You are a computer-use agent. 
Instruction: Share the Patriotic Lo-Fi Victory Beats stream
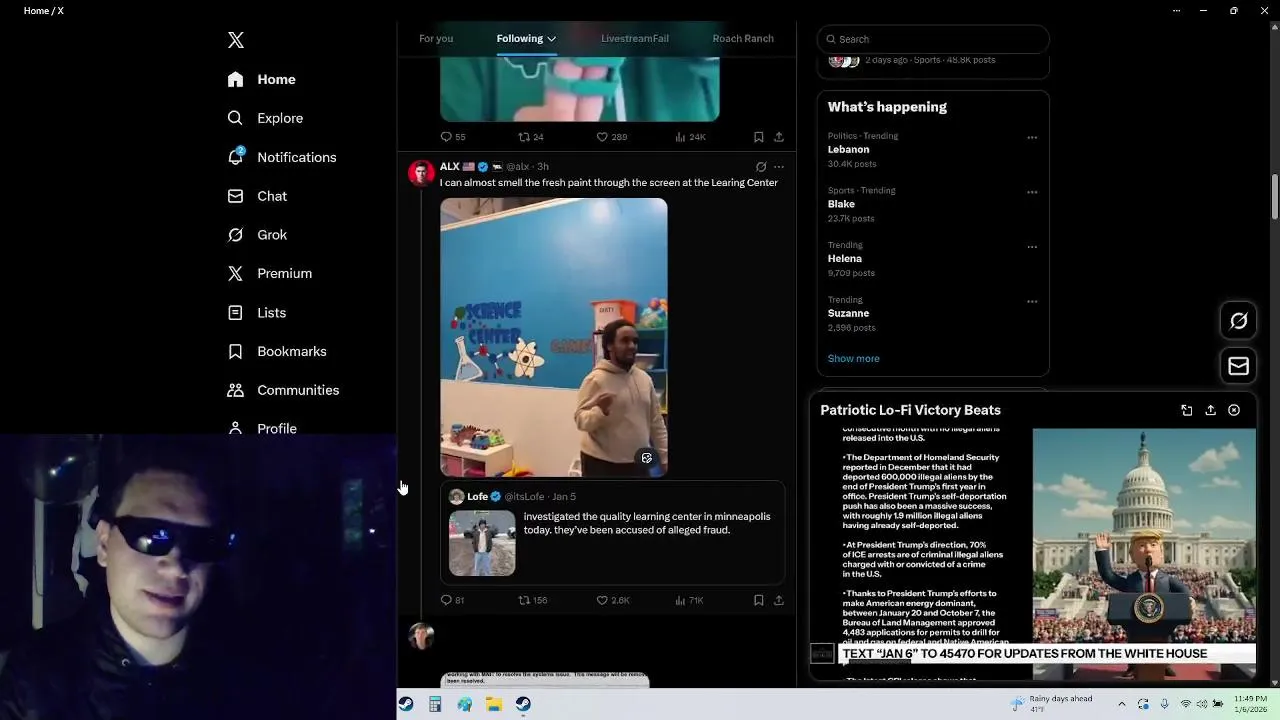pyautogui.click(x=1210, y=410)
